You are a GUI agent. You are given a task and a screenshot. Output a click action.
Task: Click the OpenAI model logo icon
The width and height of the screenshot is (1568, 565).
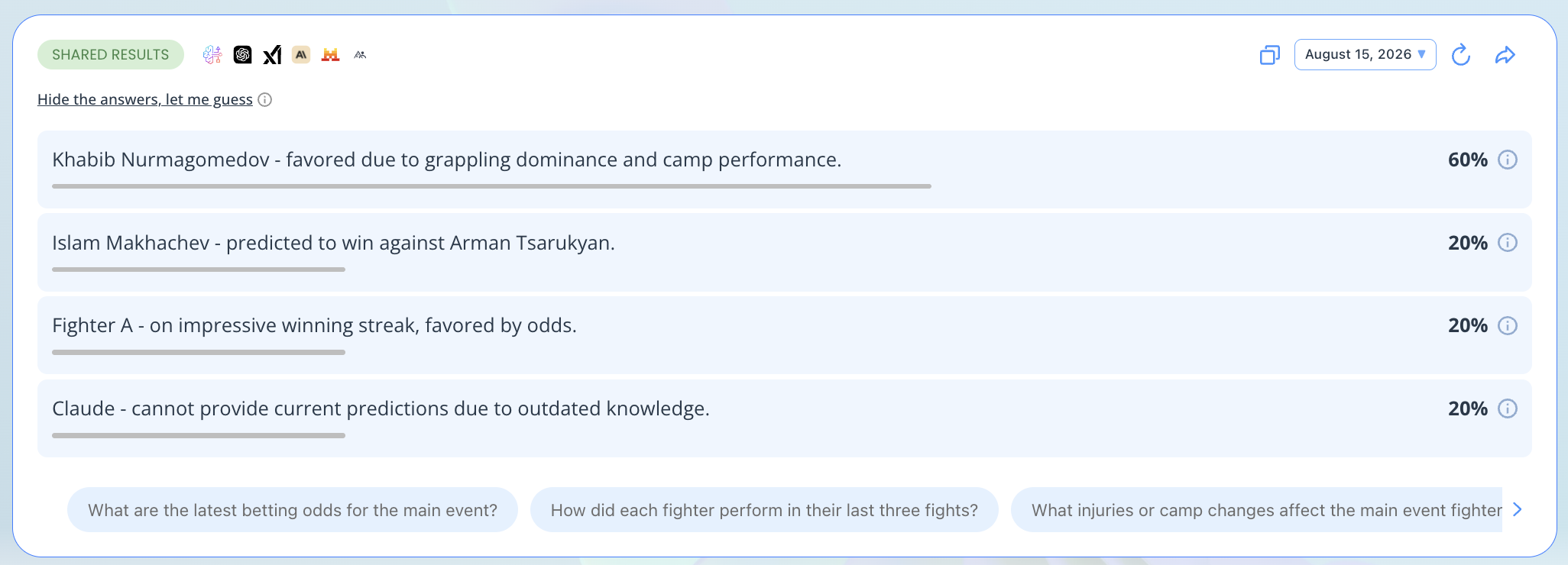(x=242, y=54)
